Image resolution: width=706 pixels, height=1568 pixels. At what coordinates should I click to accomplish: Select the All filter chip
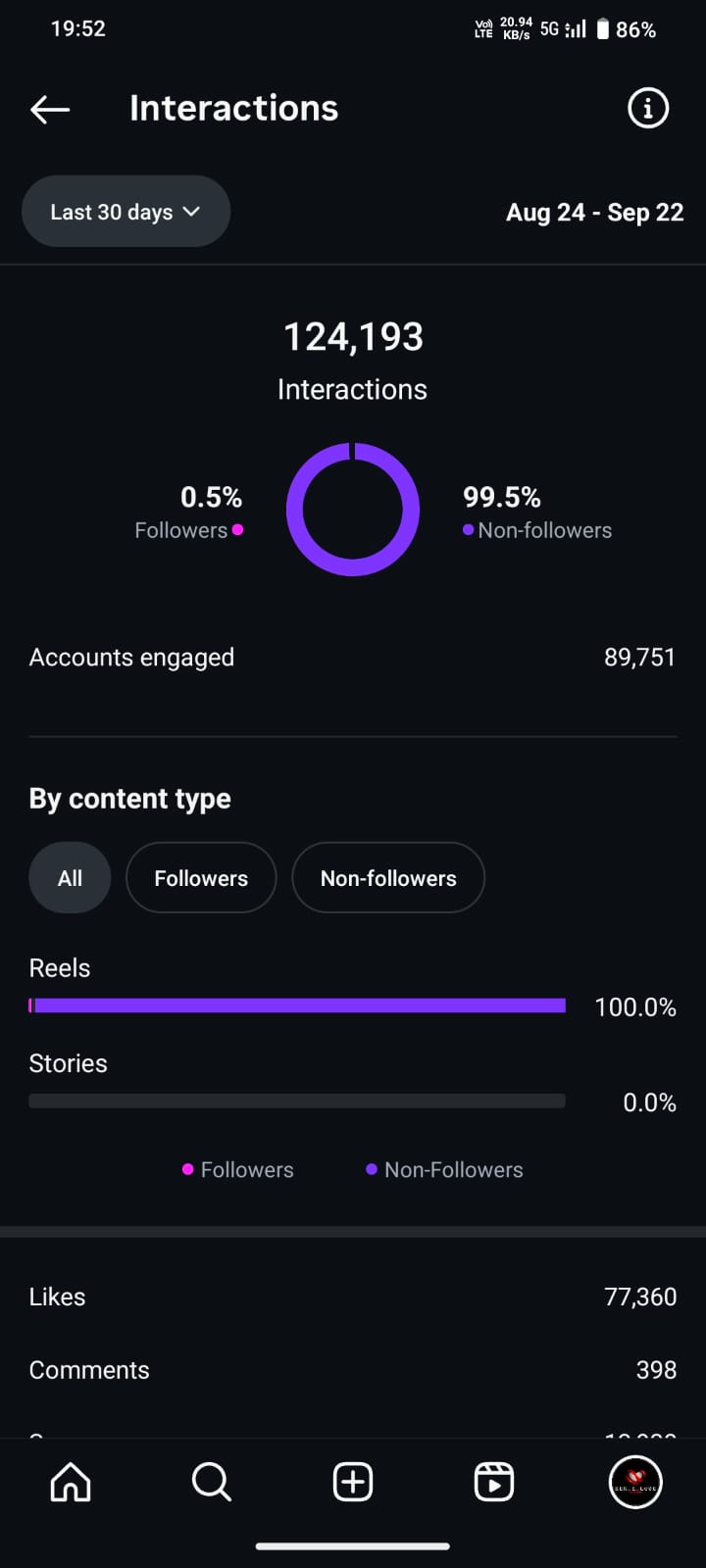coord(70,878)
